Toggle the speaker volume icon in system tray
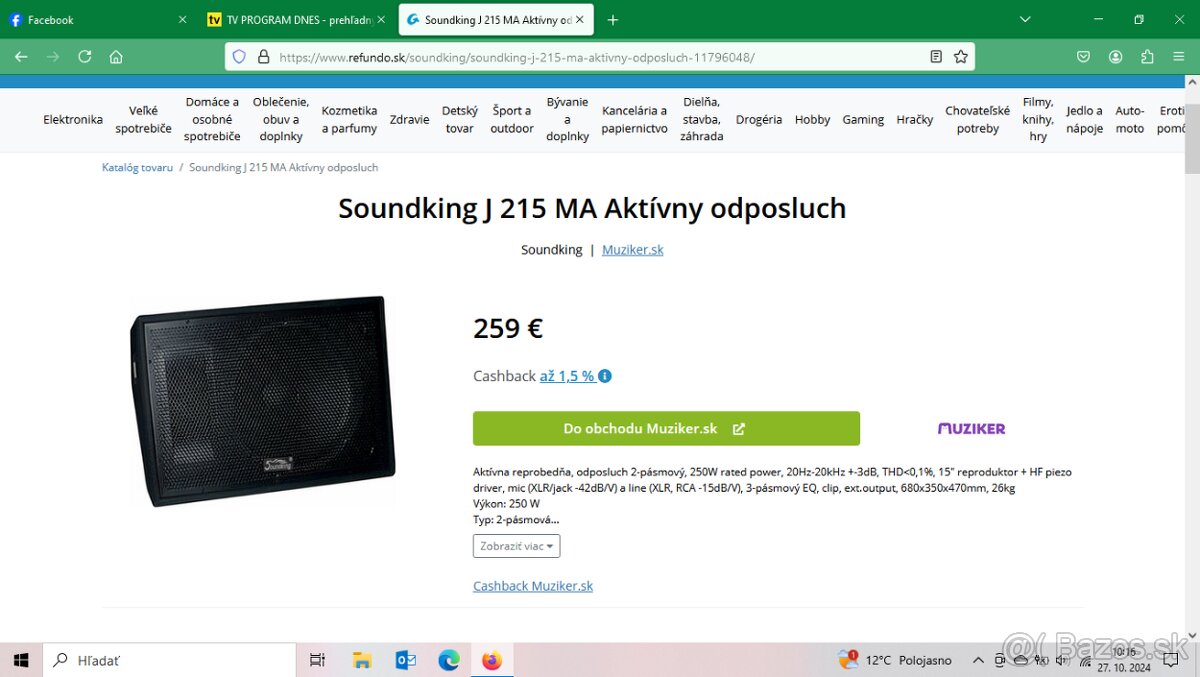This screenshot has width=1200, height=677. (x=1062, y=660)
